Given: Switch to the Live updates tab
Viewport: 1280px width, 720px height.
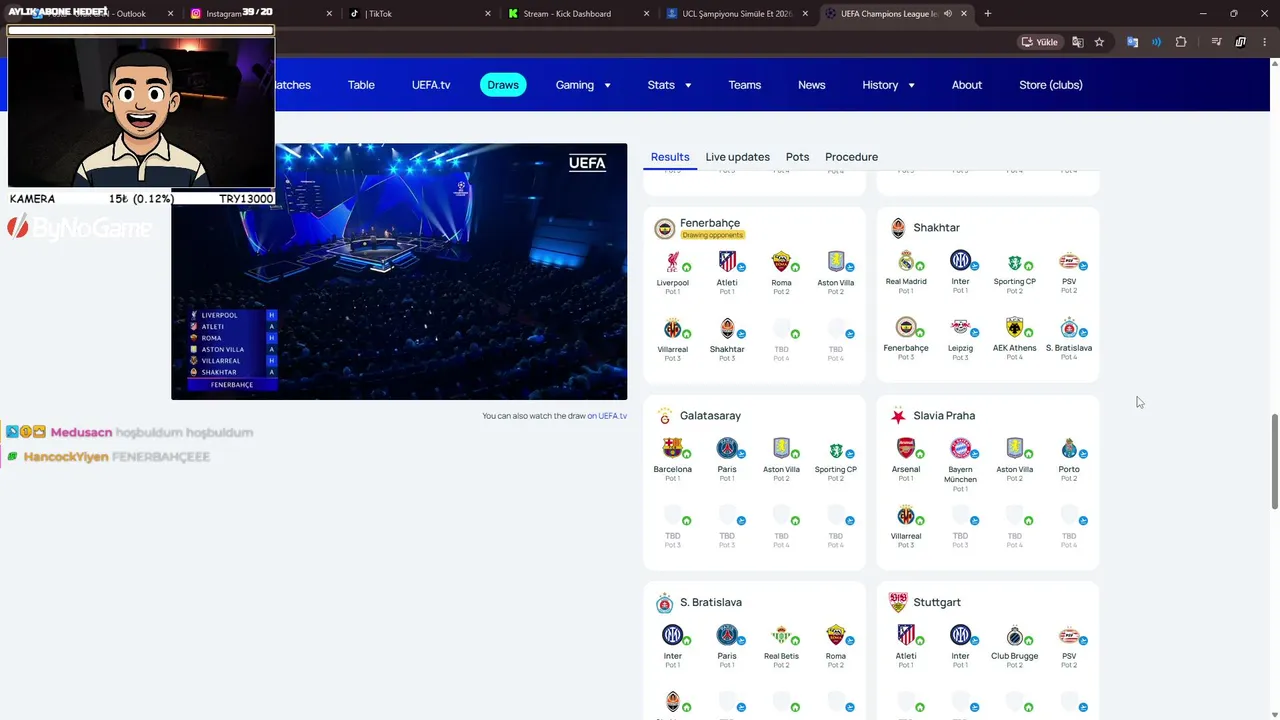Looking at the screenshot, I should 737,157.
